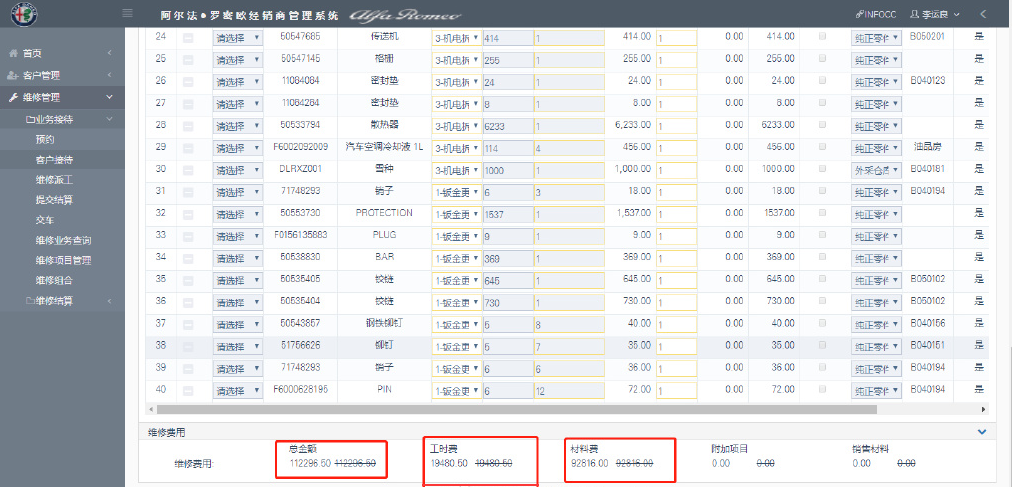Image resolution: width=1012 pixels, height=487 pixels.
Task: Open the 3-机电拆 dropdown in row 29
Action: tap(456, 148)
